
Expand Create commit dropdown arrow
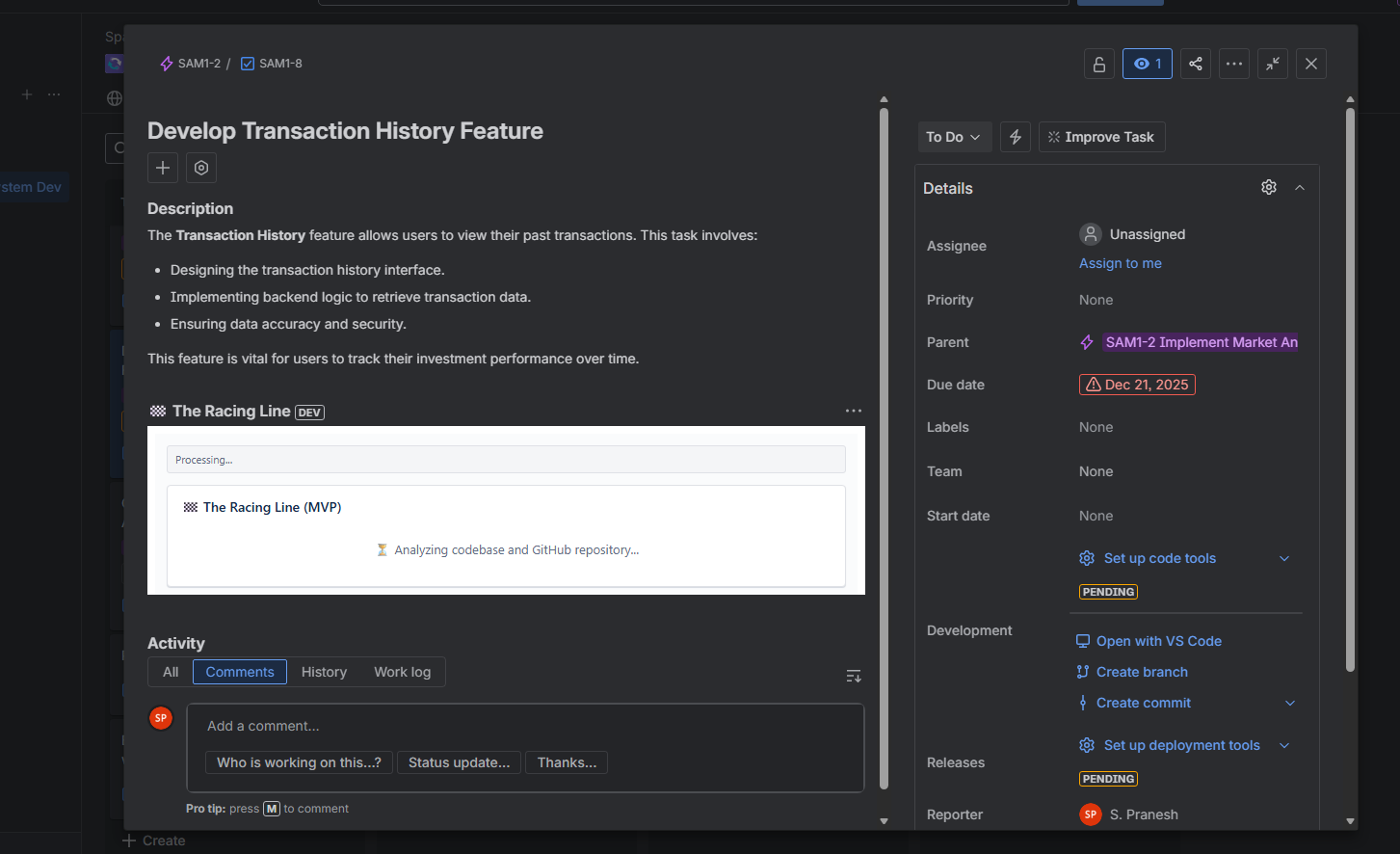(x=1290, y=704)
